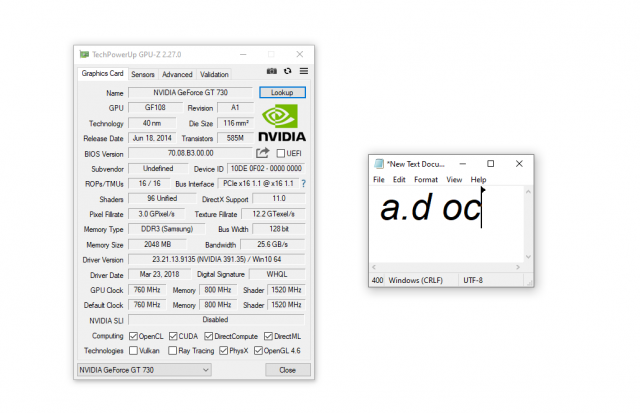Open the GPU-Z hamburger menu

click(x=304, y=71)
